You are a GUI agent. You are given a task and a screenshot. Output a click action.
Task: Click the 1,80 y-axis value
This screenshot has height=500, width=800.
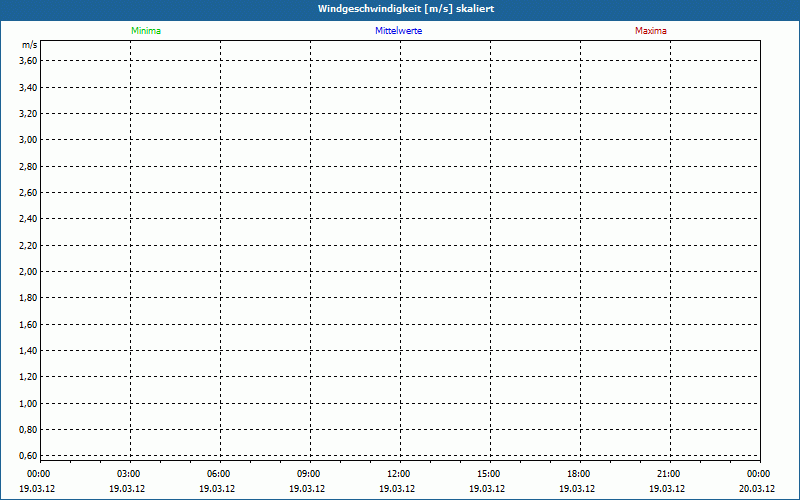point(28,298)
